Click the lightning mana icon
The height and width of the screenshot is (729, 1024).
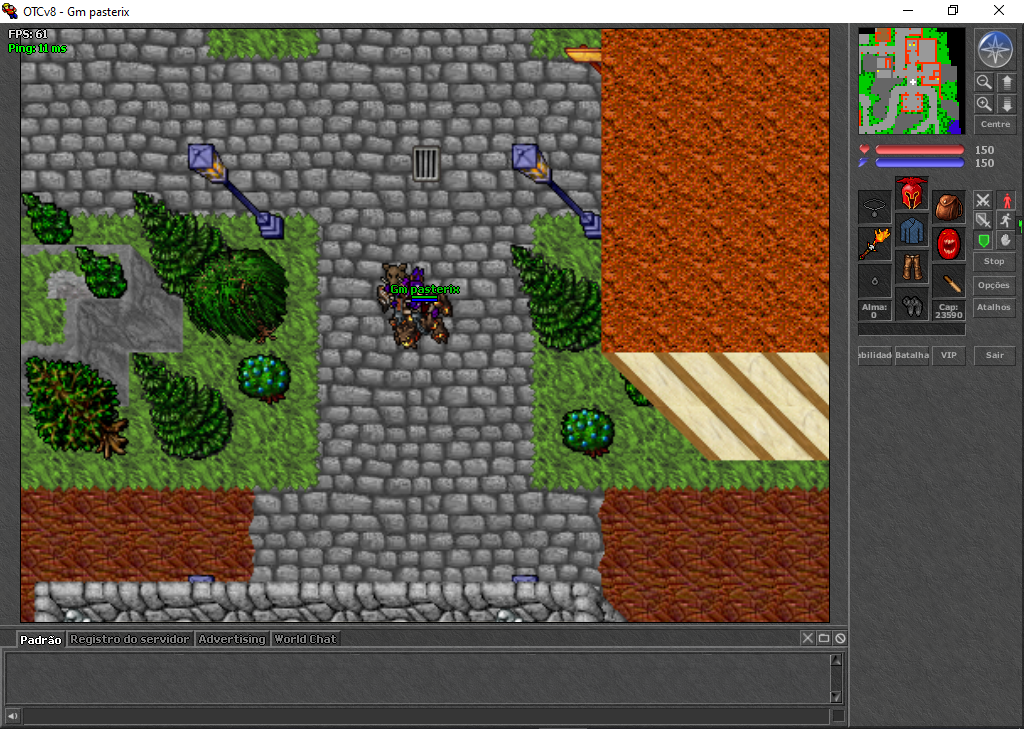[x=864, y=163]
